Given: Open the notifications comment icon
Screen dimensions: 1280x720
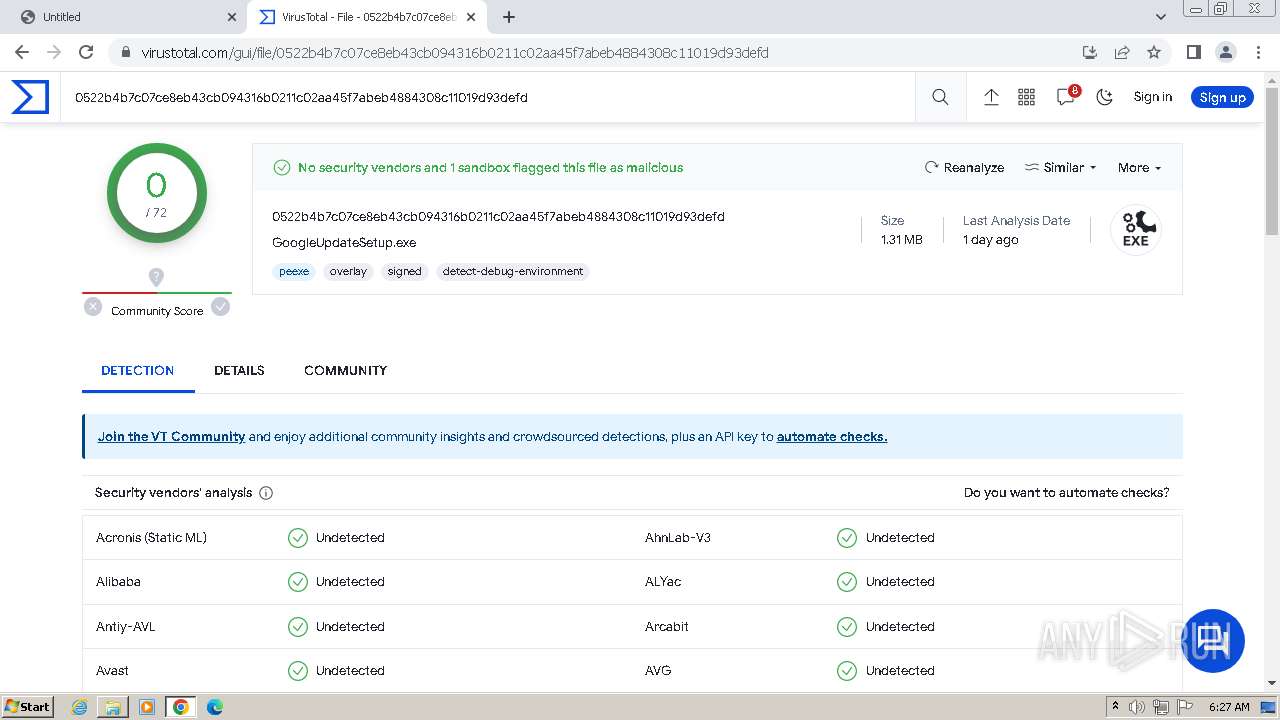Looking at the screenshot, I should pyautogui.click(x=1066, y=96).
